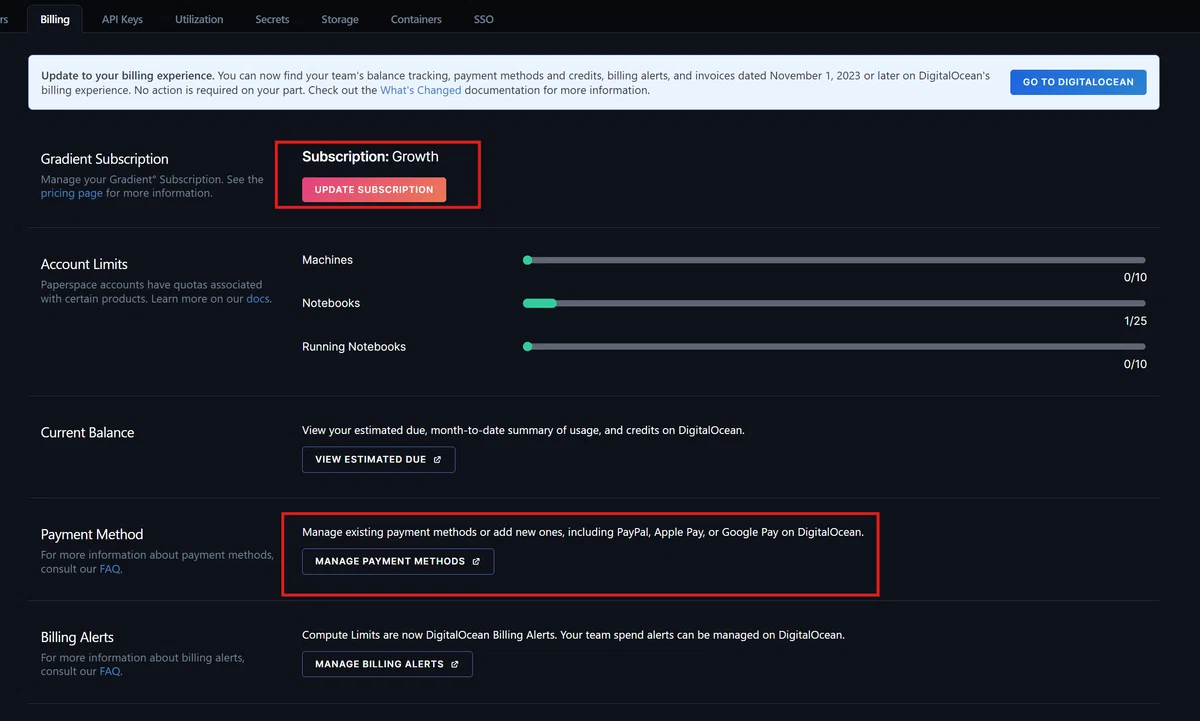
Task: Follow the docs link under Account Limits
Action: (257, 299)
